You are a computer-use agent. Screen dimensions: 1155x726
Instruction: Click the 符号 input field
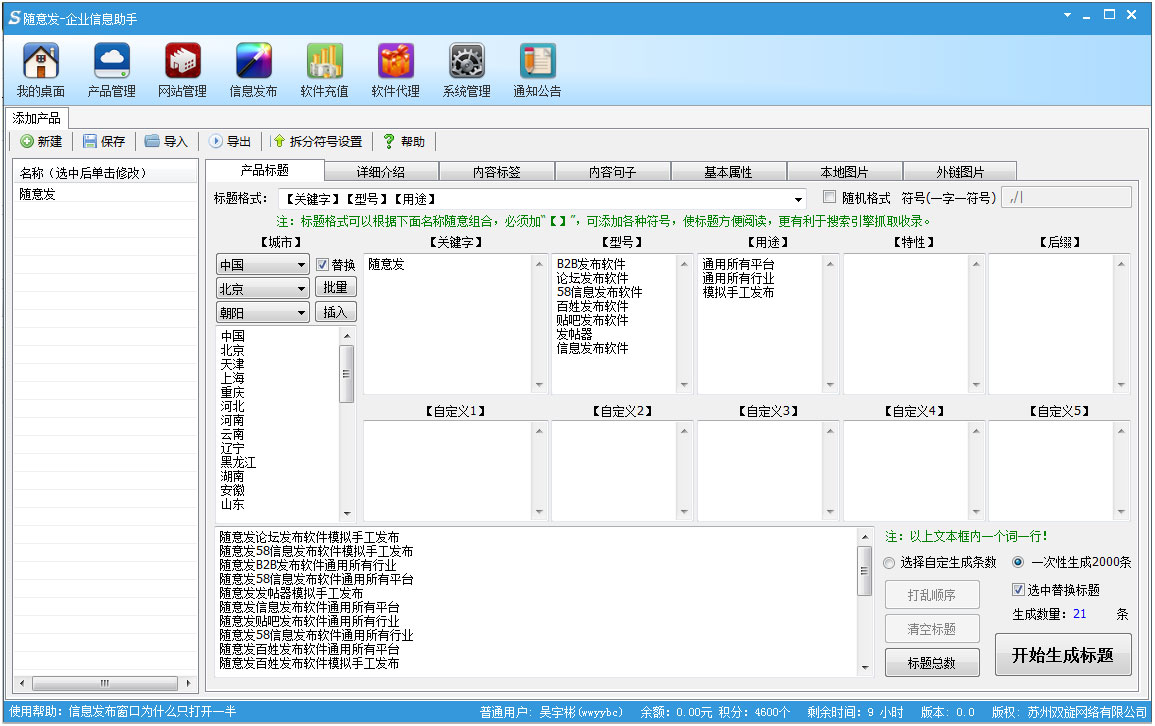(x=1066, y=198)
